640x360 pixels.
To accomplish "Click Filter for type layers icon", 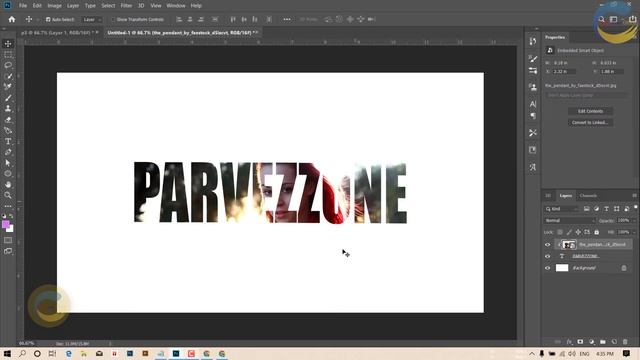I will (607, 209).
